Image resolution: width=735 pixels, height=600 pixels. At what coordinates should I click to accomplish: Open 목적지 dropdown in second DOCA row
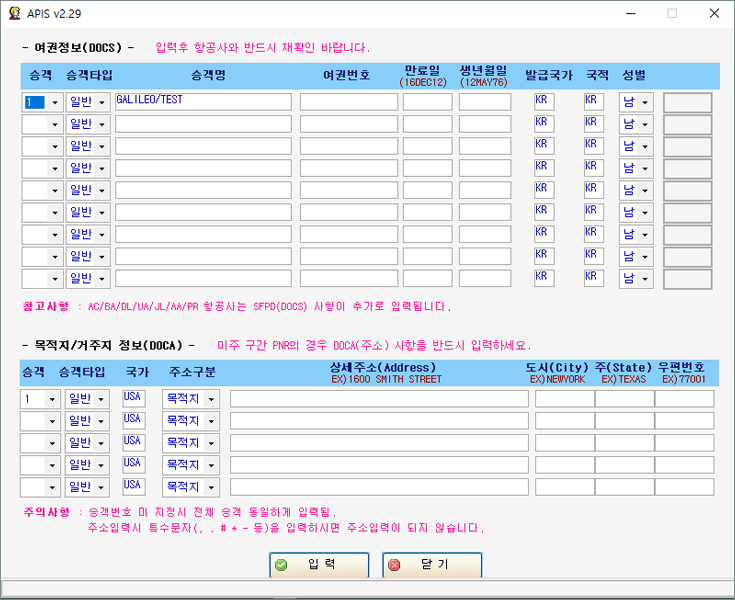[x=211, y=421]
